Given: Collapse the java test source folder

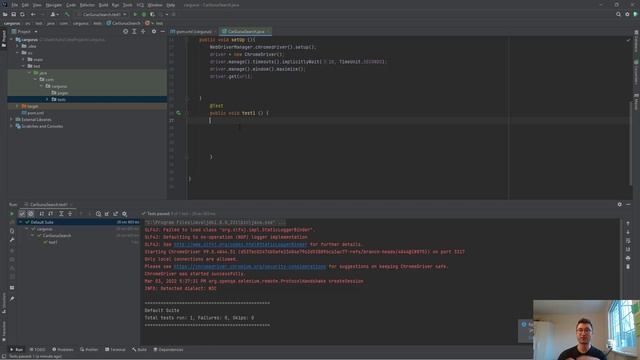Looking at the screenshot, I should tap(29, 73).
